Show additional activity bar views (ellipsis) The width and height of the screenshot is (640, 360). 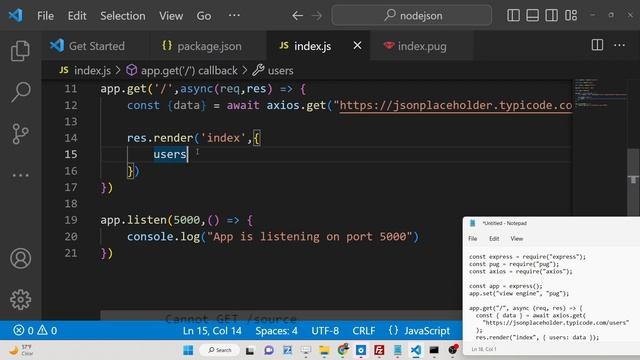20,176
